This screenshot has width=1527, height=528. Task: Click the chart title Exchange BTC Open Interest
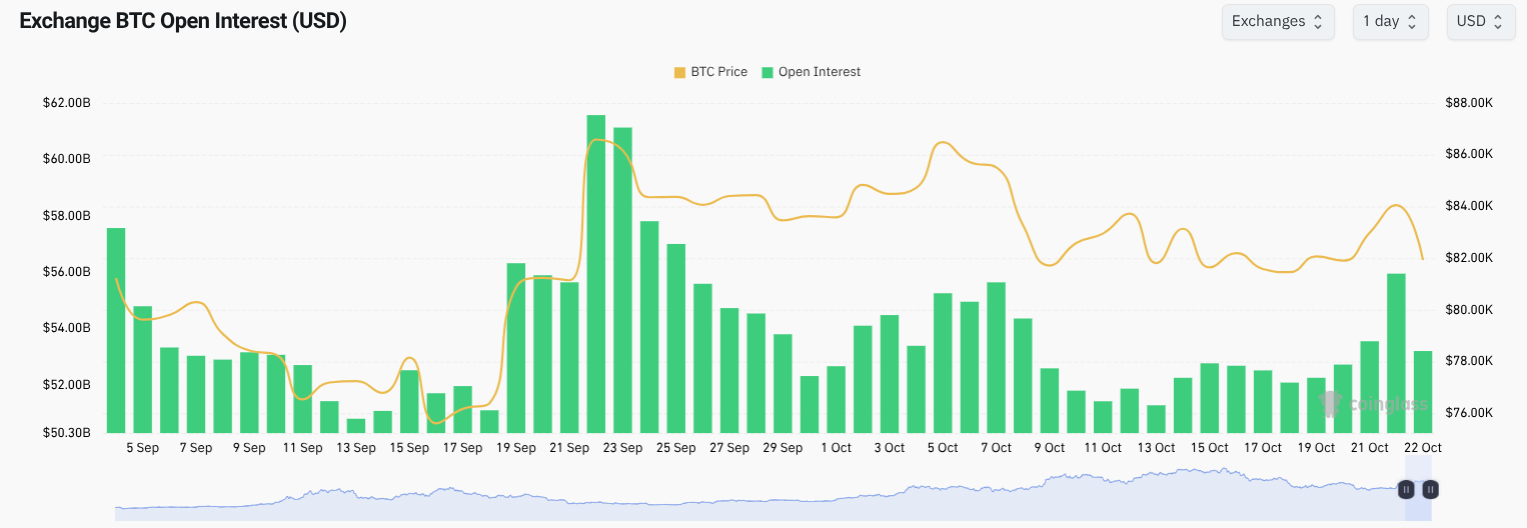183,21
